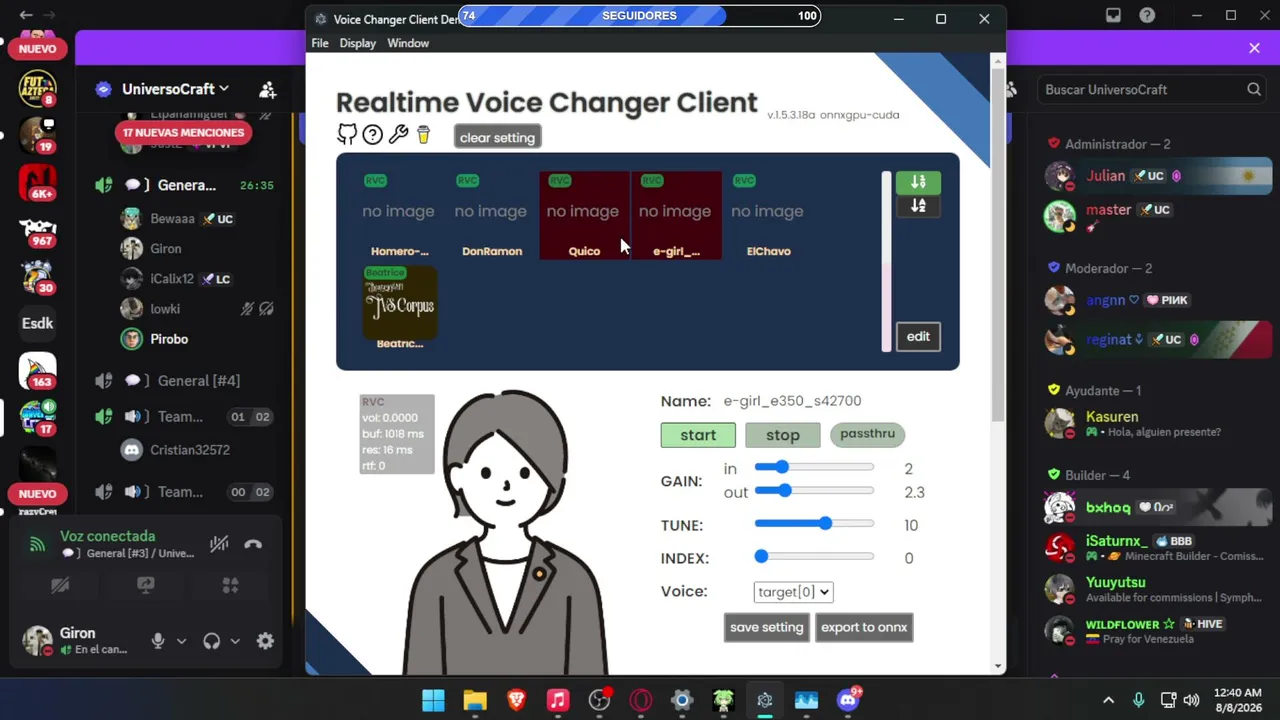Open the music app on taskbar
This screenshot has width=1280, height=720.
(x=558, y=700)
